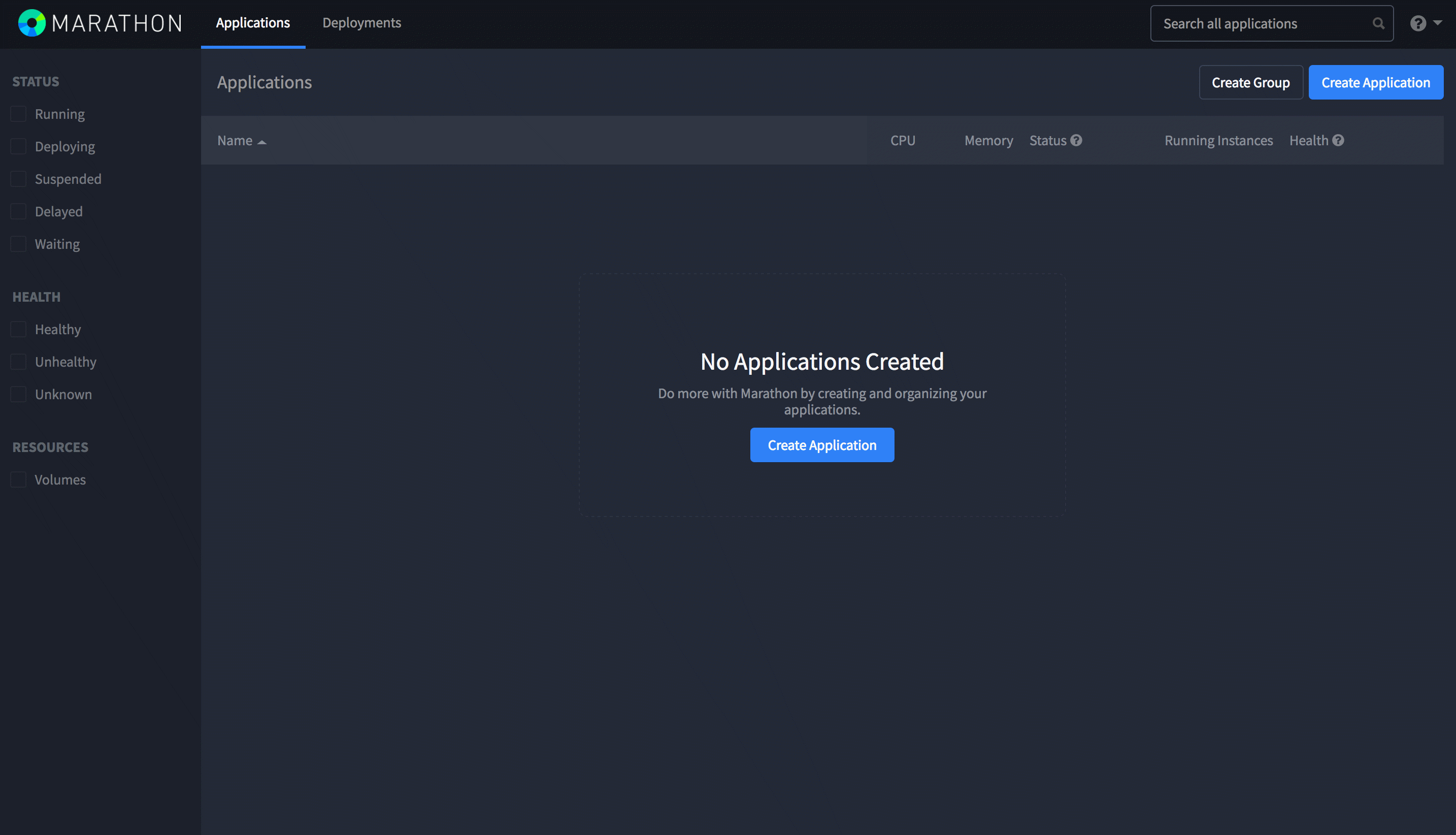Check the Unknown health filter
This screenshot has width=1456, height=835.
point(18,394)
